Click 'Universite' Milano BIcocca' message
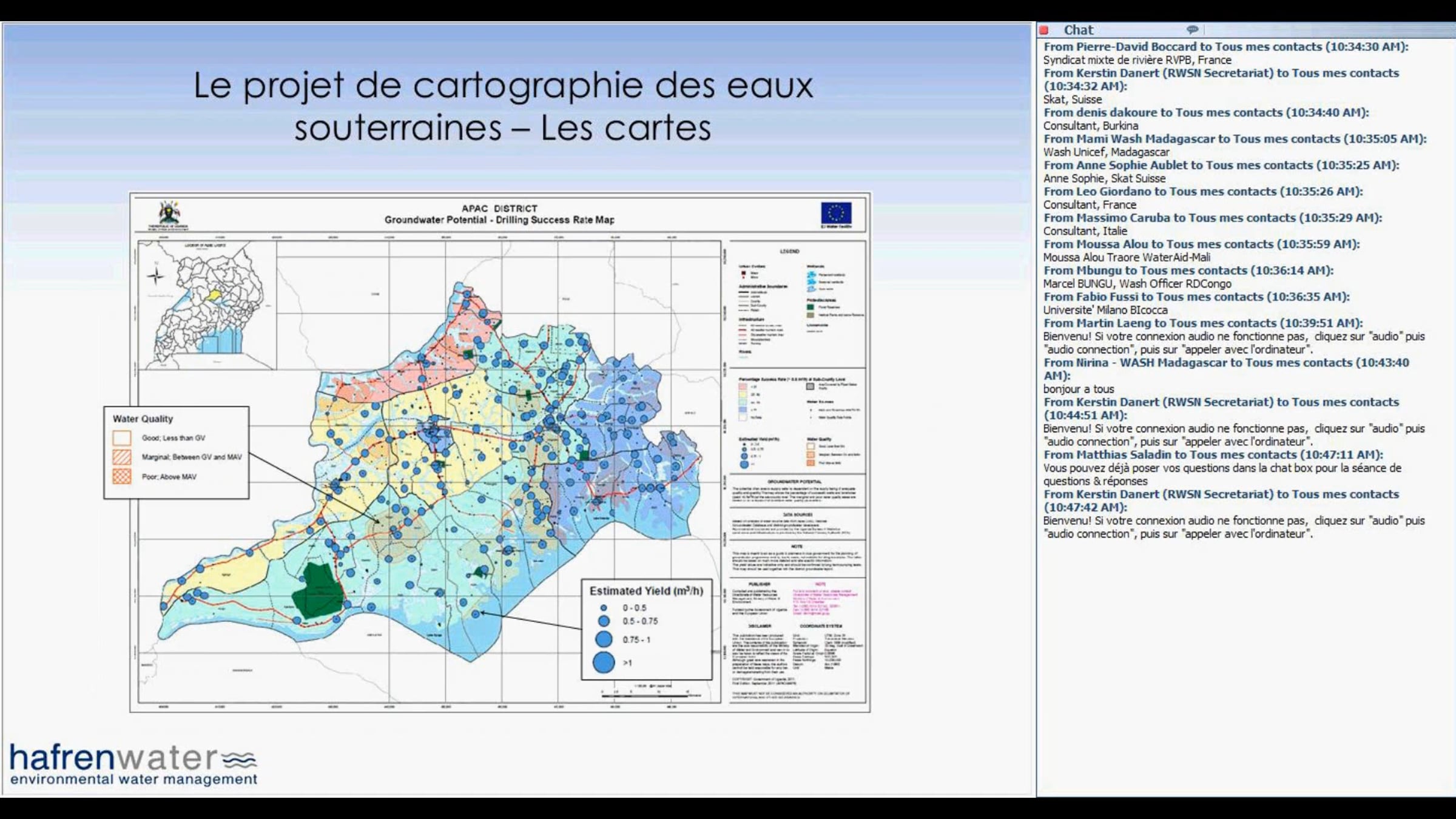The image size is (1456, 819). (x=1105, y=310)
